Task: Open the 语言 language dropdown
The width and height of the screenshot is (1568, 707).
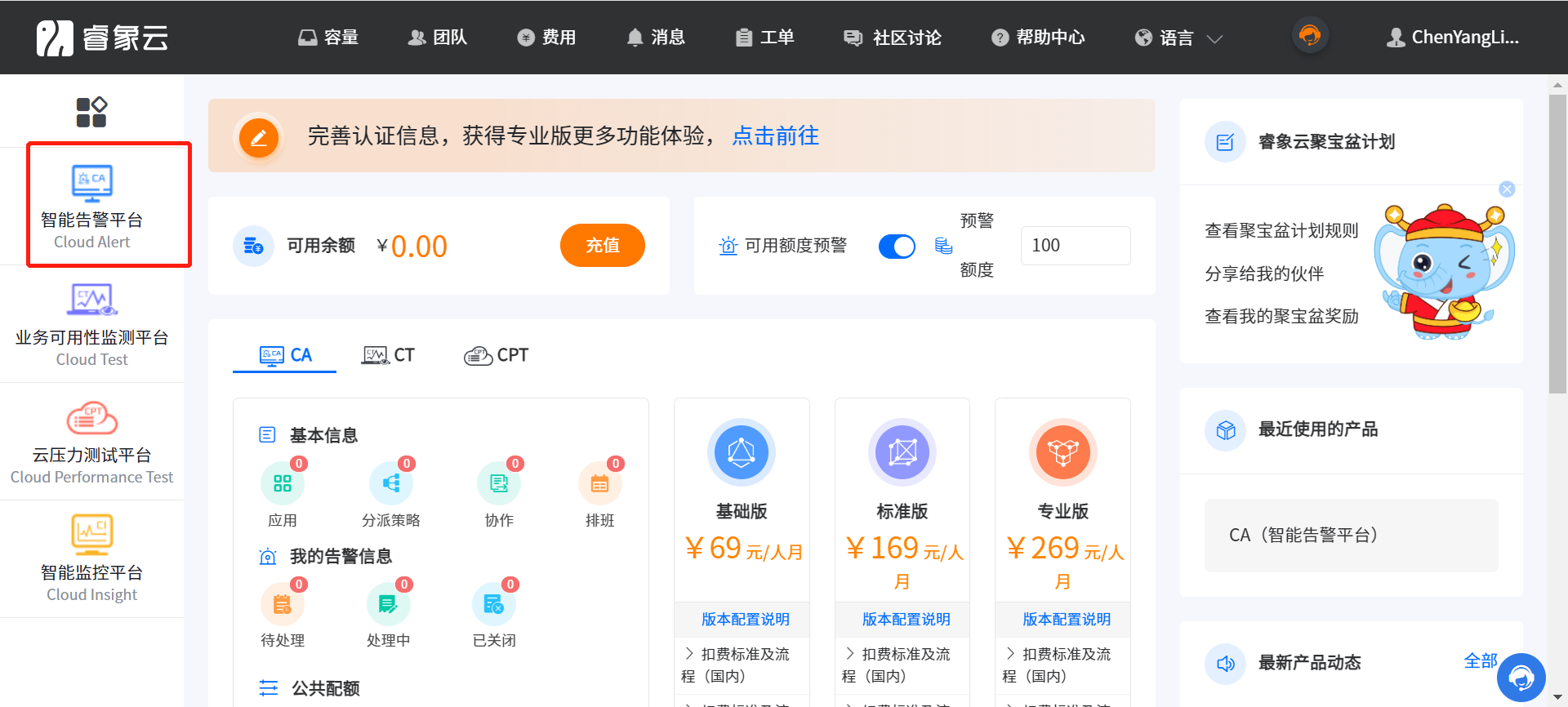Action: tap(1178, 38)
